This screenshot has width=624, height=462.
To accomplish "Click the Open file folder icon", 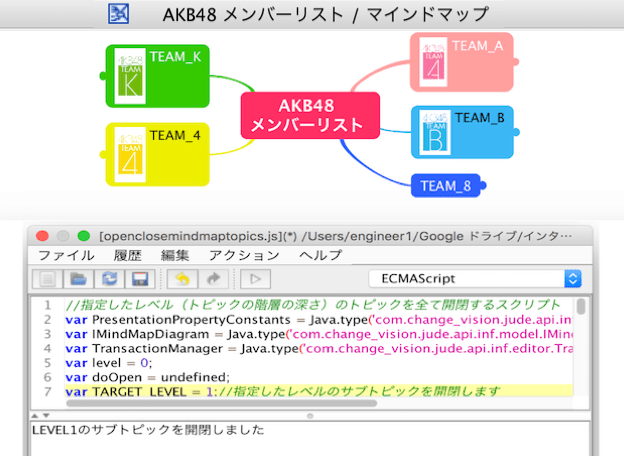I will pos(78,279).
